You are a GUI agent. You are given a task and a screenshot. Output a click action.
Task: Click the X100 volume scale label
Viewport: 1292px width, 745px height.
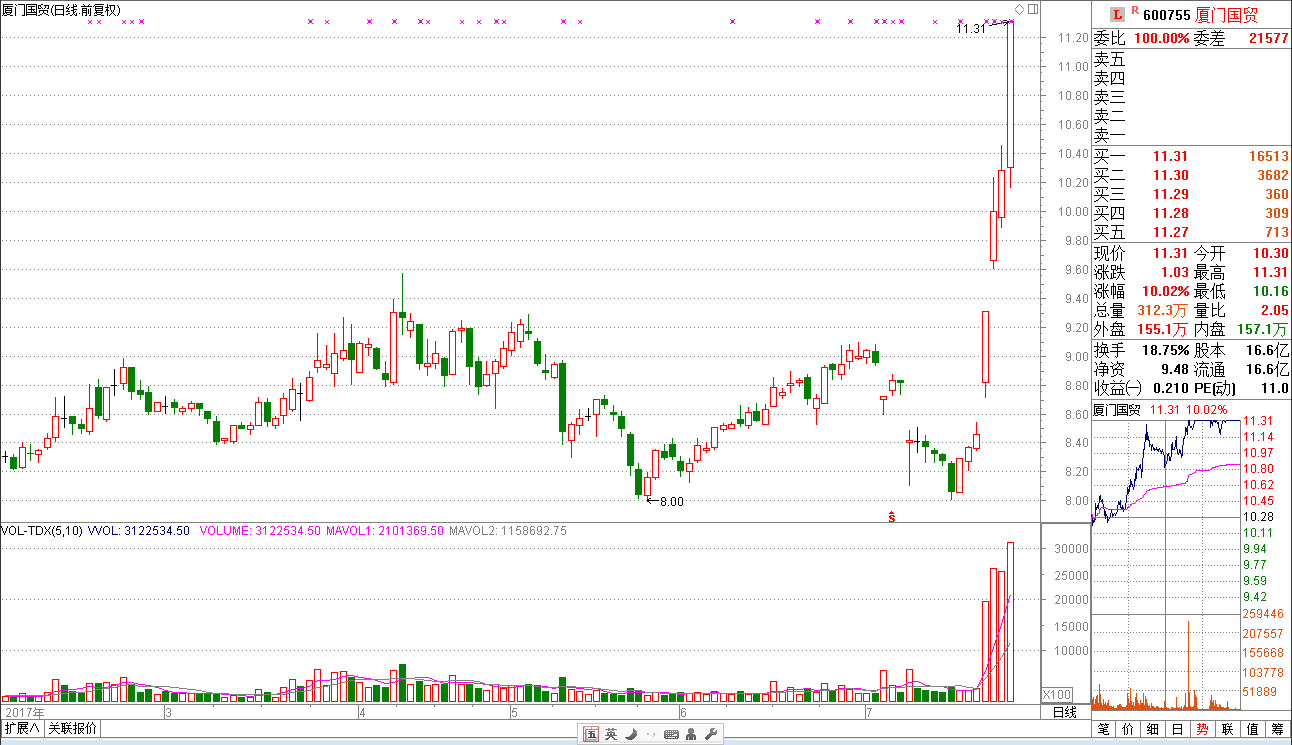[x=1058, y=695]
